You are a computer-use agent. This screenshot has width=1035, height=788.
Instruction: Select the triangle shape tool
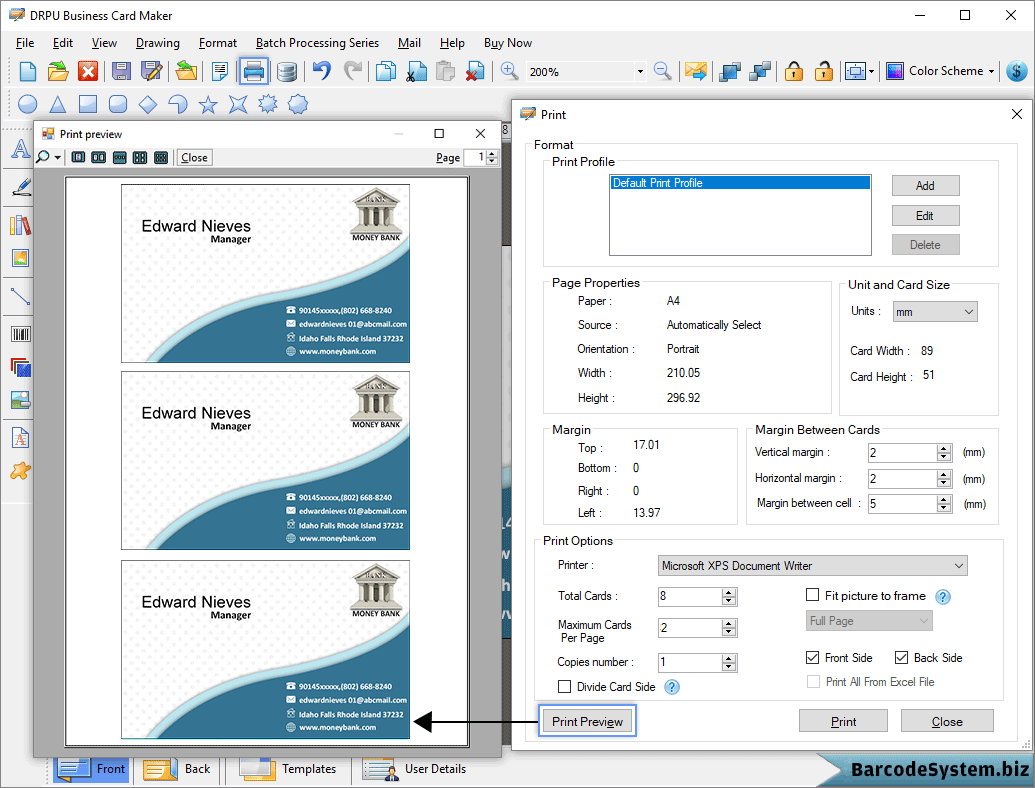(58, 104)
